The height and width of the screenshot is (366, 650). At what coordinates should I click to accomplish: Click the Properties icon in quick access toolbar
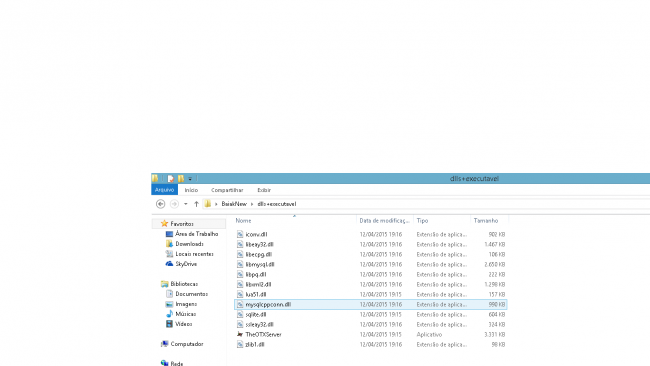pos(171,179)
